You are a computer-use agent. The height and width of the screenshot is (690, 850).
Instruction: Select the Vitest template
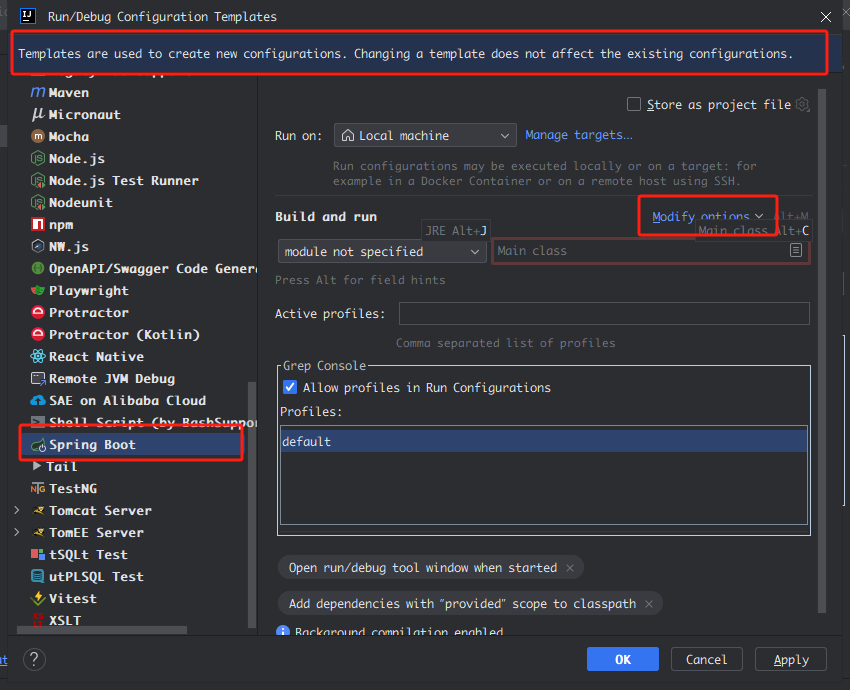click(x=73, y=598)
